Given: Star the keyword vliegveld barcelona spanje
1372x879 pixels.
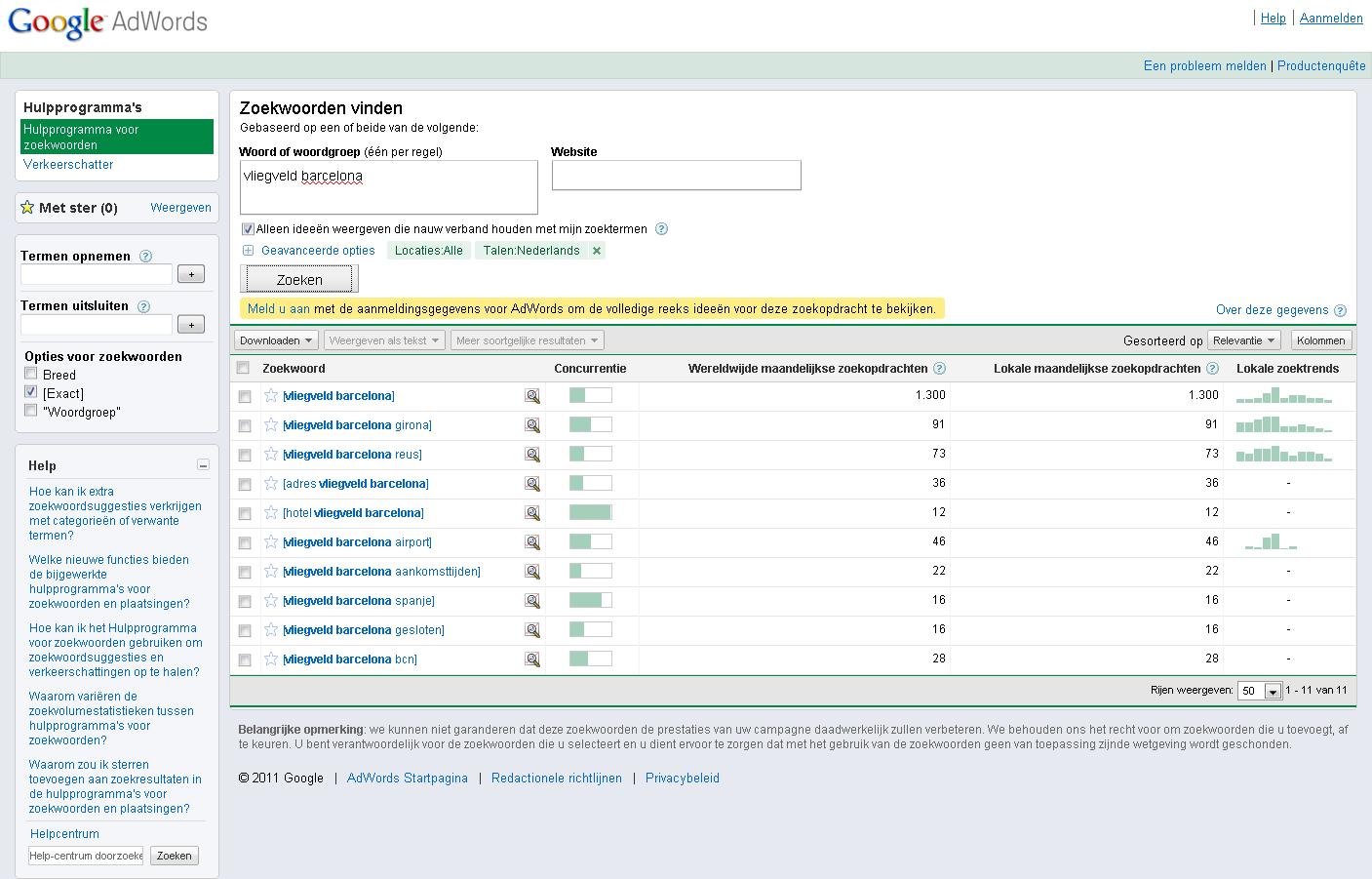Looking at the screenshot, I should pyautogui.click(x=271, y=600).
